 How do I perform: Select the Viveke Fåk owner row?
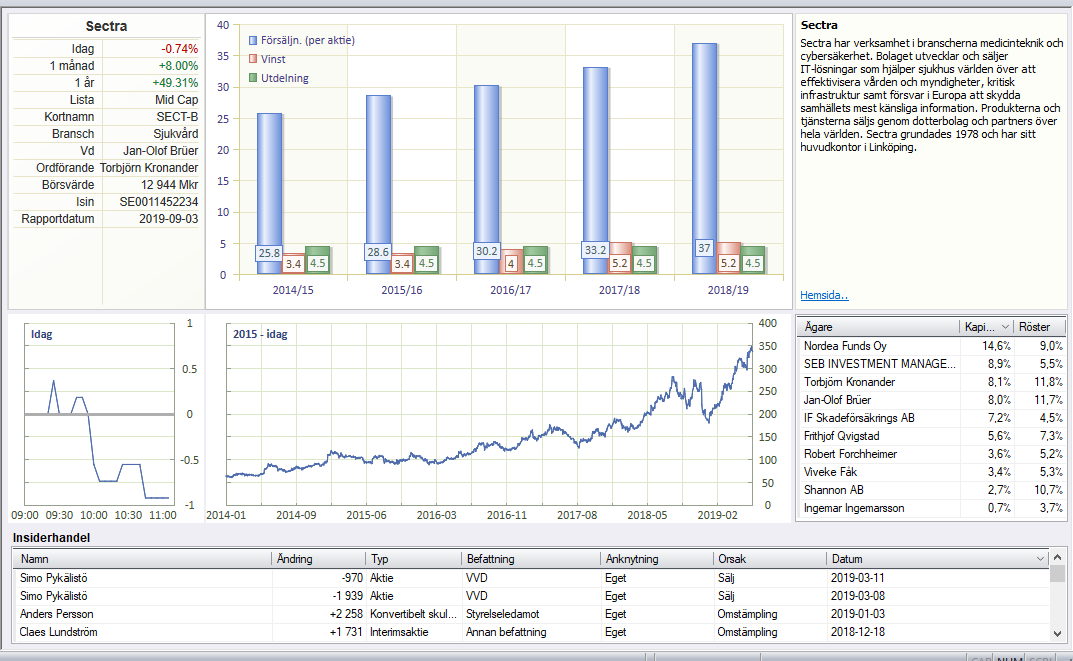pyautogui.click(x=931, y=472)
